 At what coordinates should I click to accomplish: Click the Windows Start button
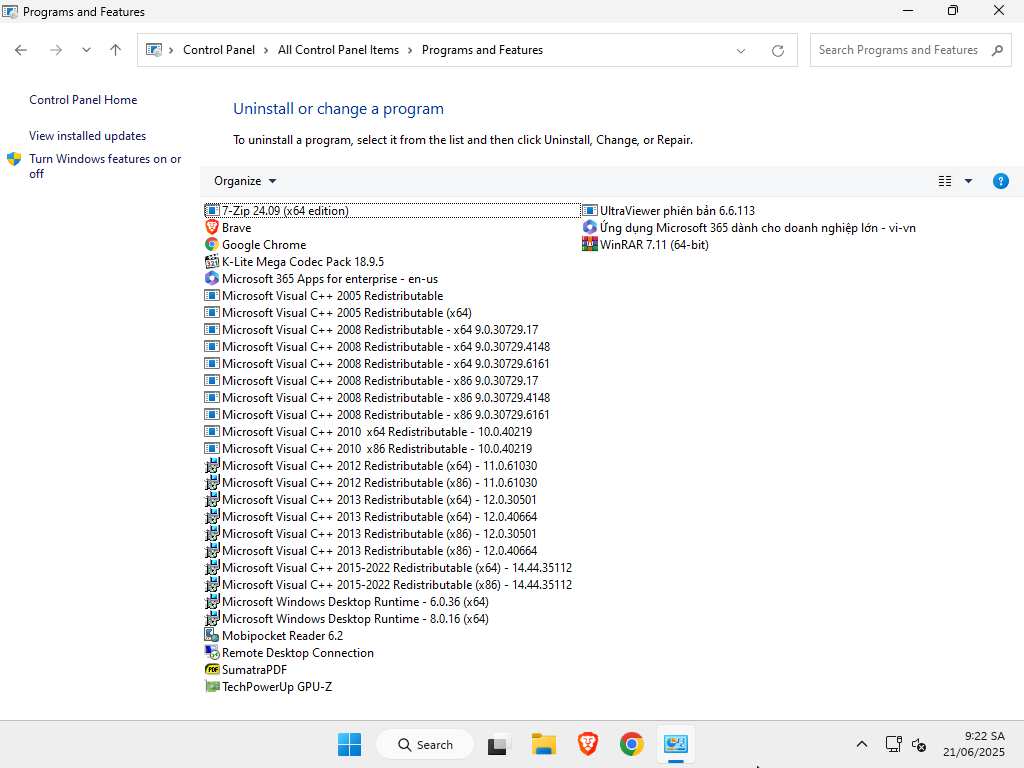tap(349, 744)
